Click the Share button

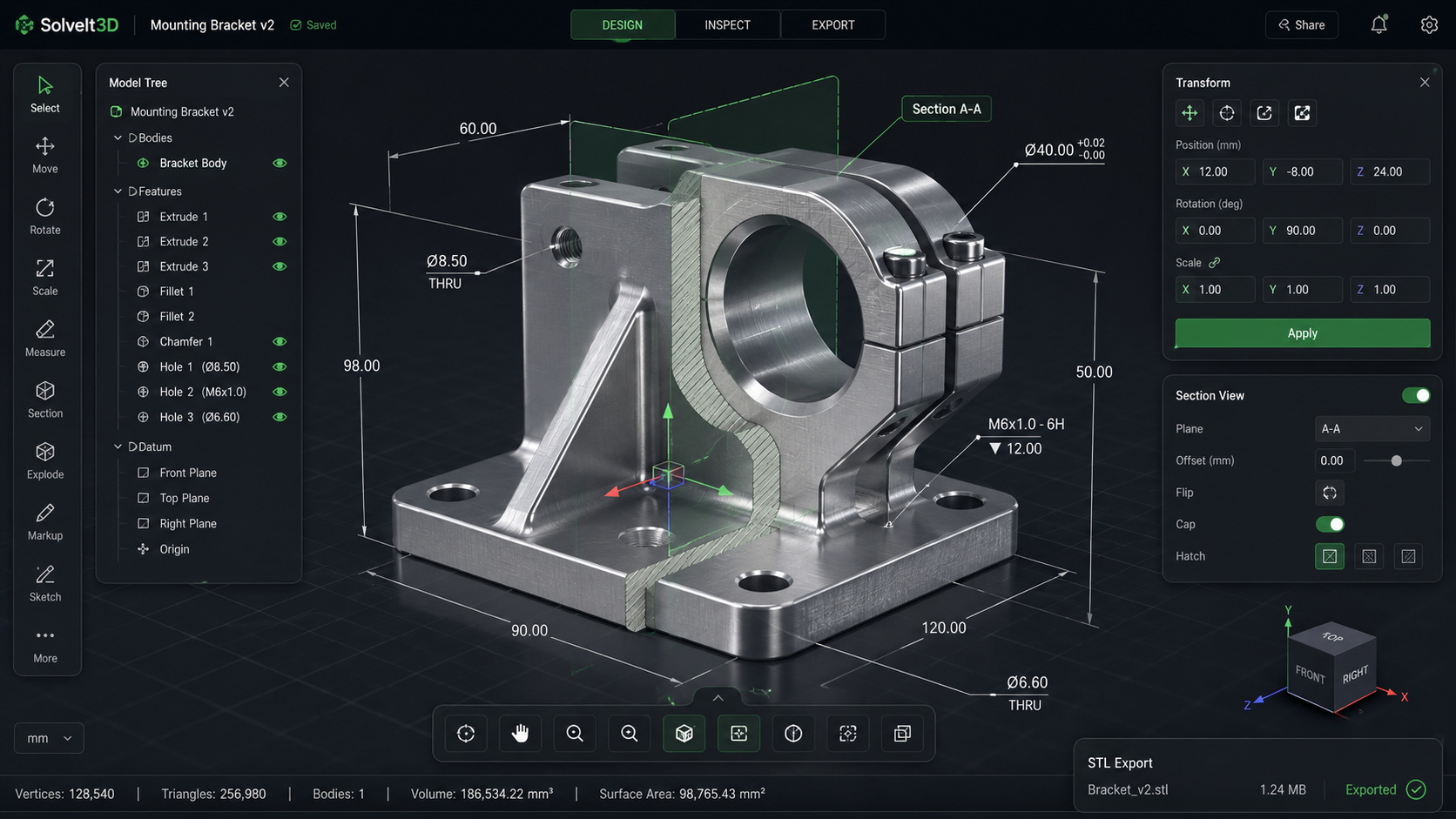(x=1302, y=25)
